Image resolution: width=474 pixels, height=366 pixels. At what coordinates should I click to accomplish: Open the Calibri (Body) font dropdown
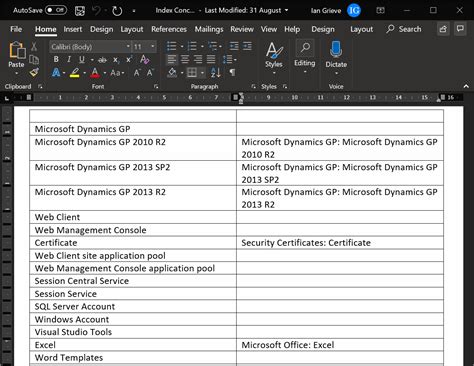coord(128,47)
